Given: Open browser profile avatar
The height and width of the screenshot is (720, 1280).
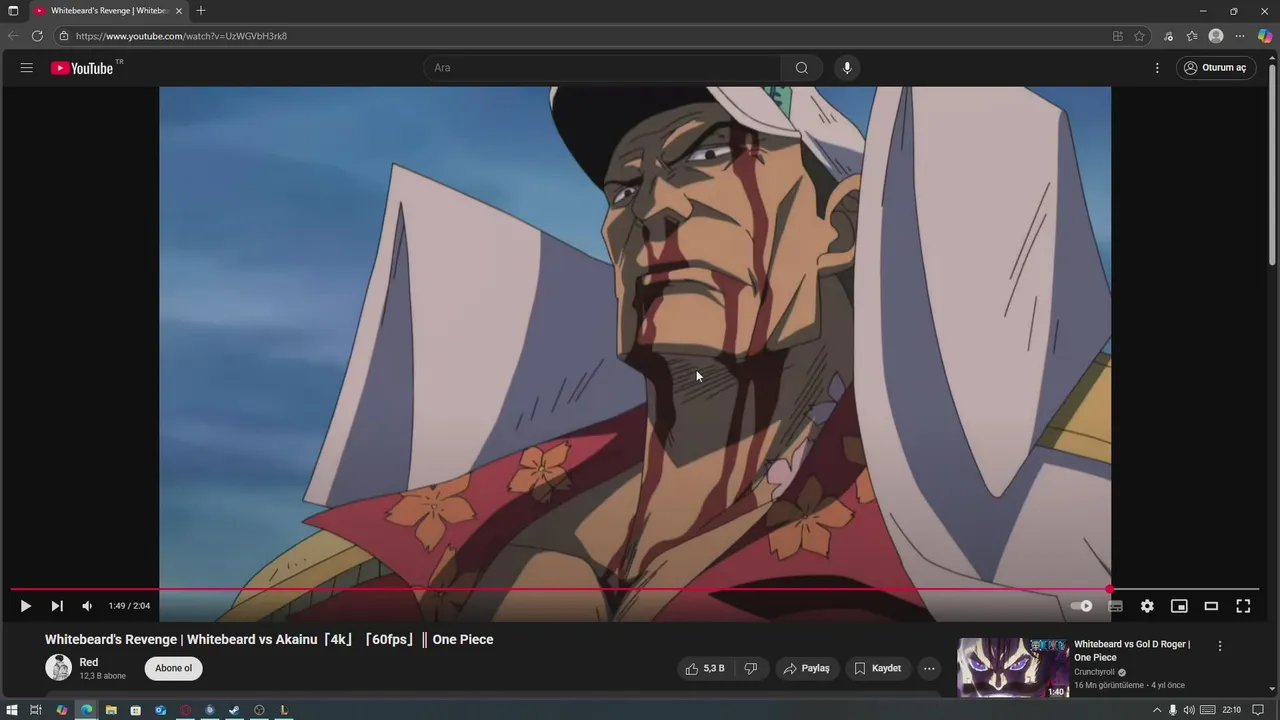Looking at the screenshot, I should click(1216, 36).
